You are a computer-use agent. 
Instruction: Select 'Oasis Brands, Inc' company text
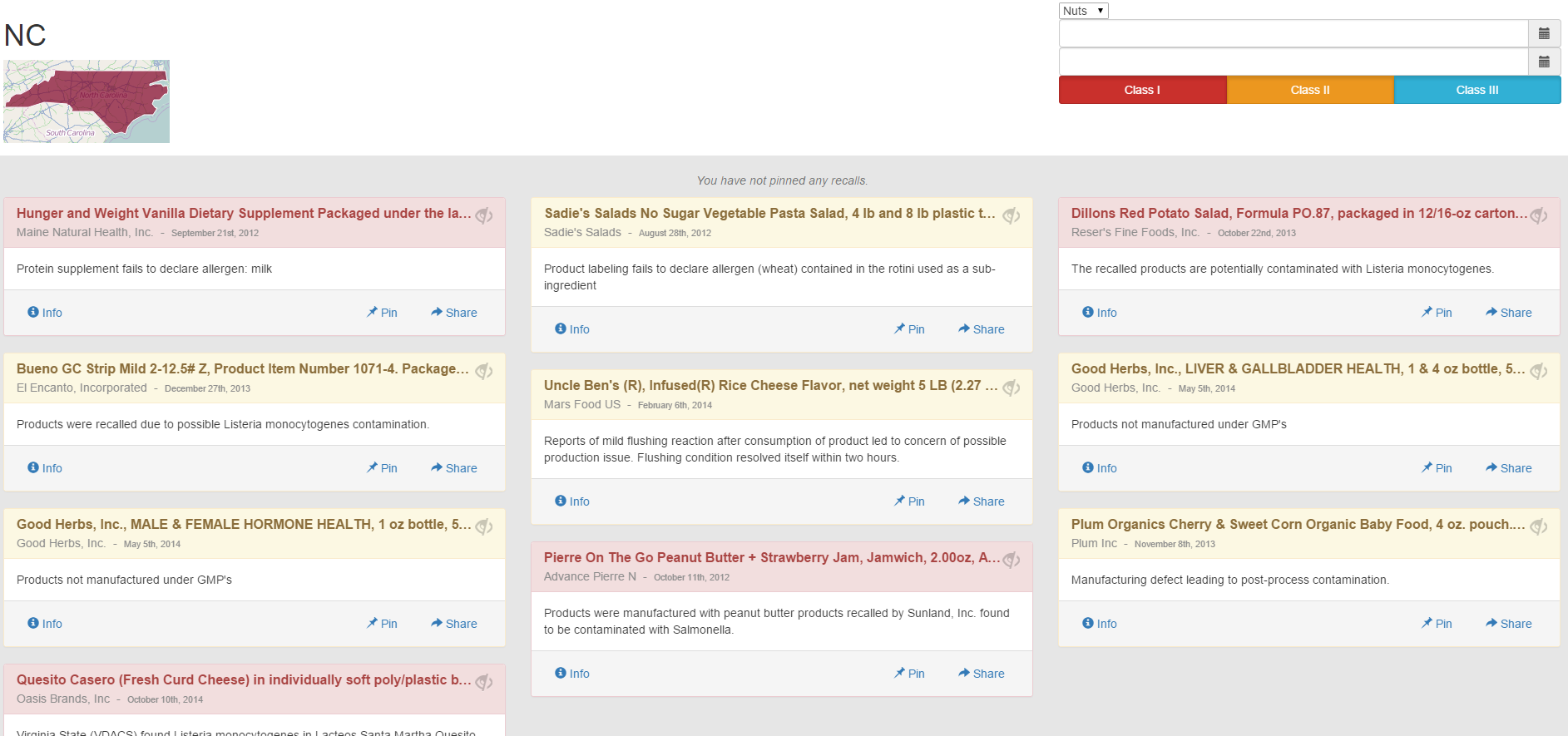[63, 699]
